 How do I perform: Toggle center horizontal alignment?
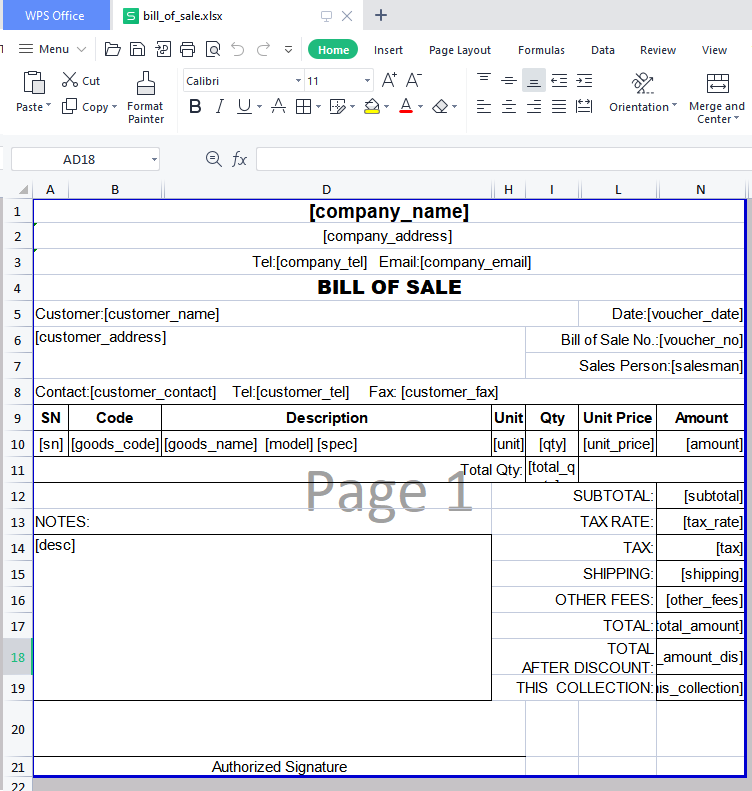tap(509, 107)
